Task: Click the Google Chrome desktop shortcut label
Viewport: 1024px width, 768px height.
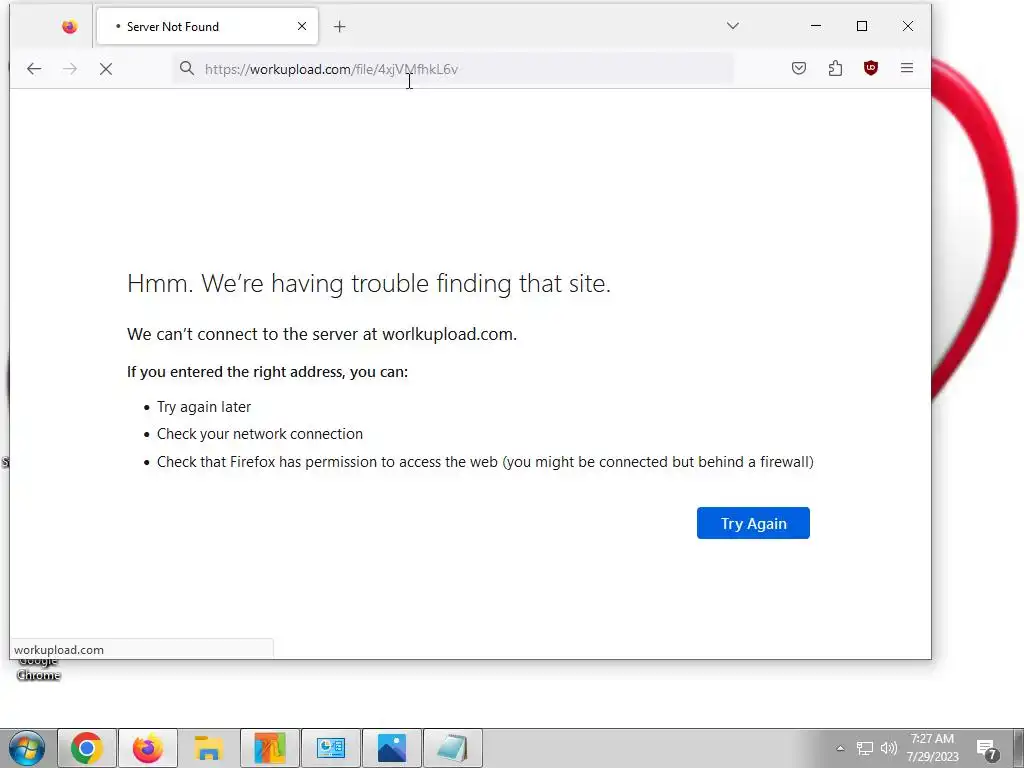Action: (39, 668)
